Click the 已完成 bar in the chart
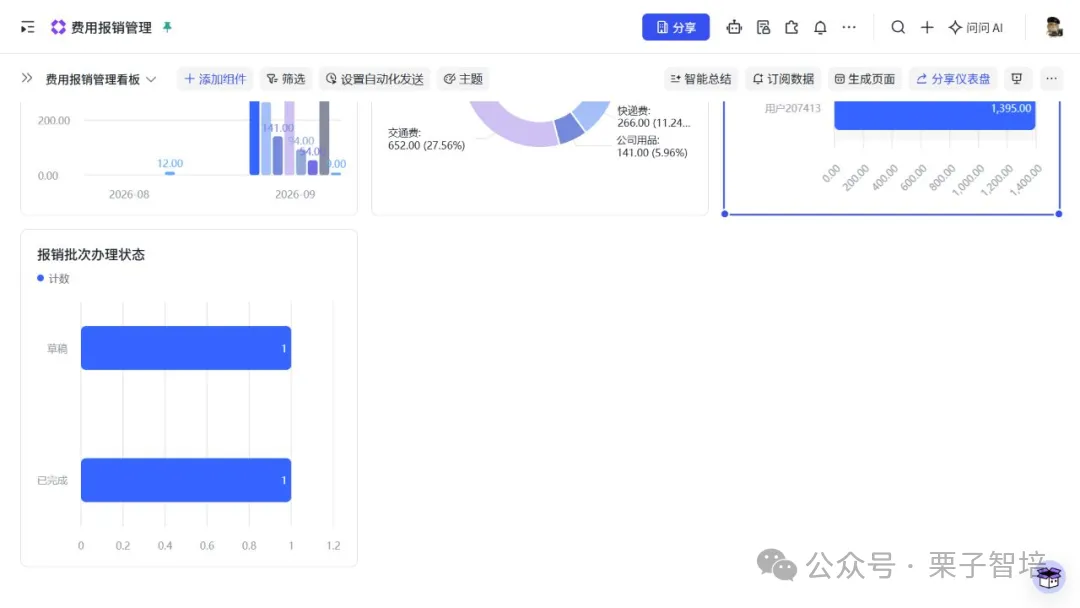This screenshot has height=608, width=1080. pyautogui.click(x=186, y=480)
